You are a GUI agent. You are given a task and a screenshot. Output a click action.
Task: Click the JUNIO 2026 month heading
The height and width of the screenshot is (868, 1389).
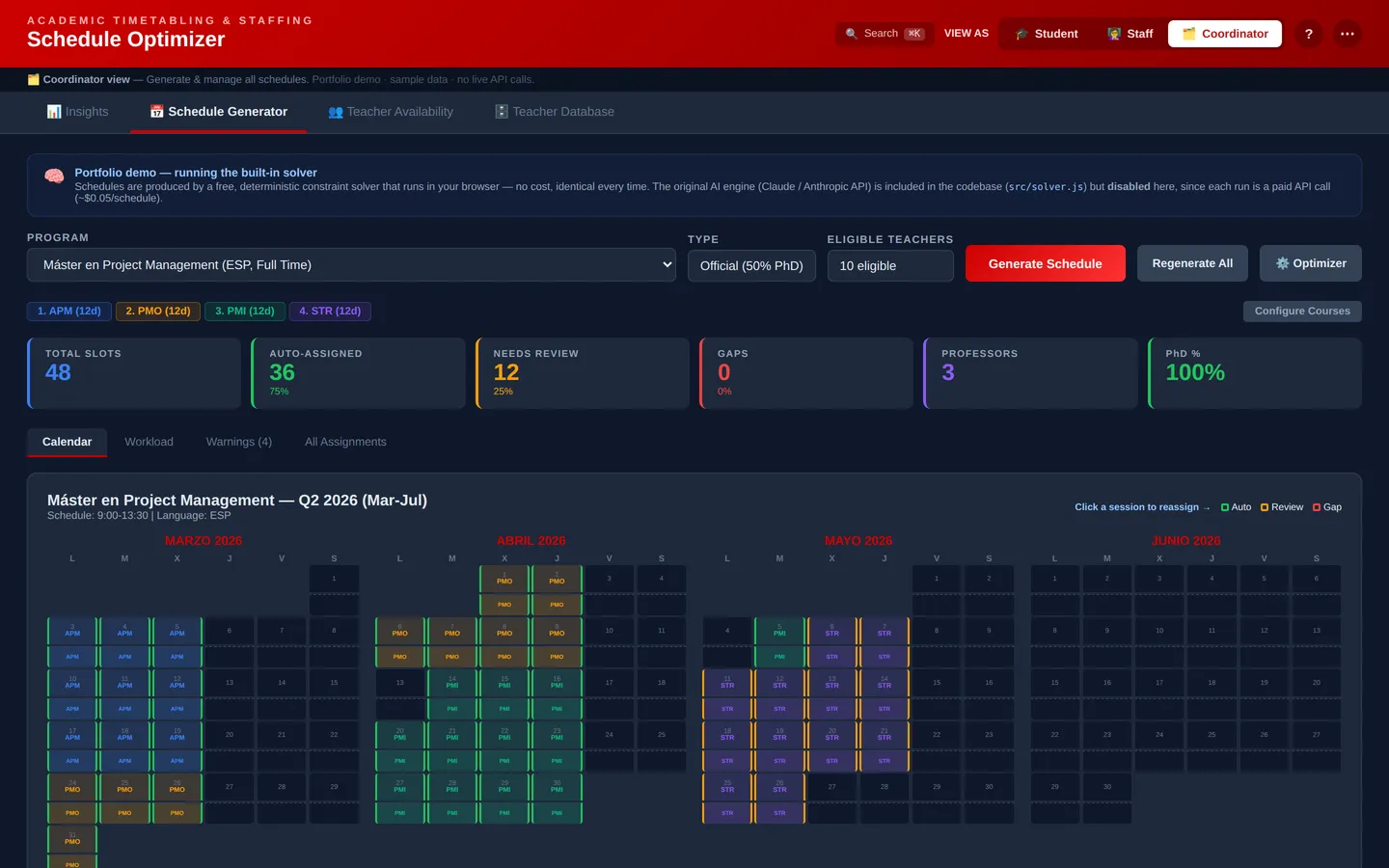[x=1185, y=541]
